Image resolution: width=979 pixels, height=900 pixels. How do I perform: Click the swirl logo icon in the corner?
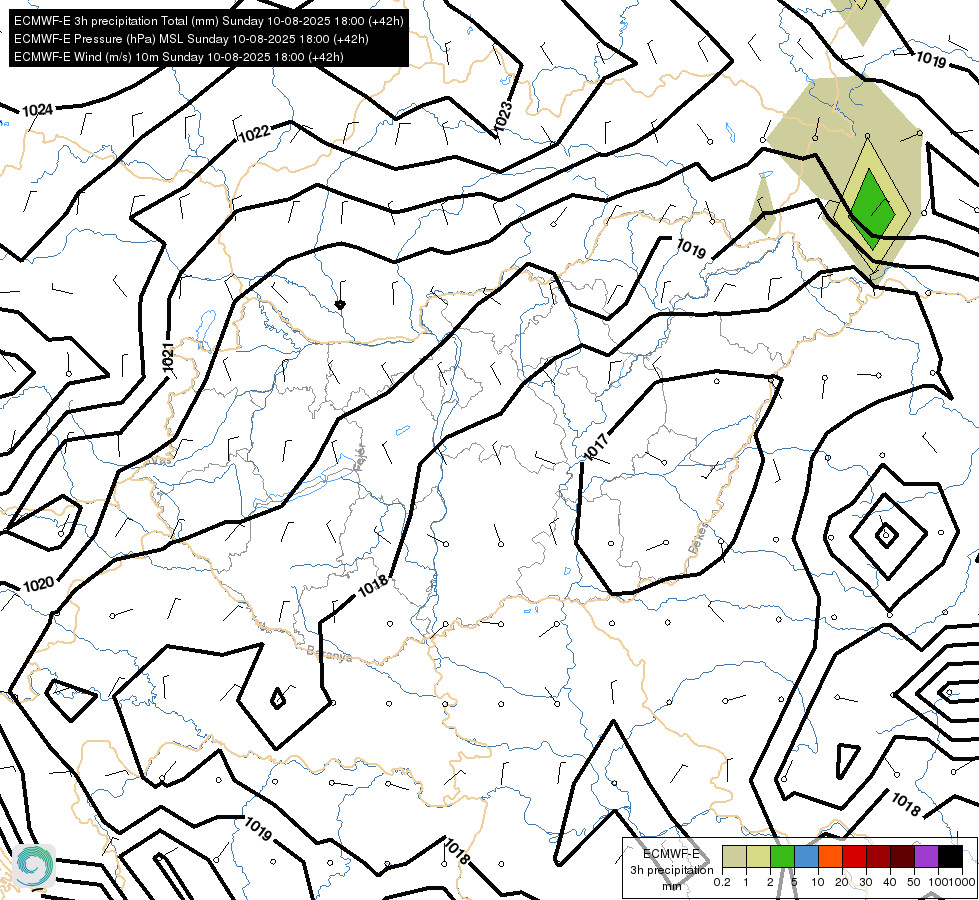[33, 866]
